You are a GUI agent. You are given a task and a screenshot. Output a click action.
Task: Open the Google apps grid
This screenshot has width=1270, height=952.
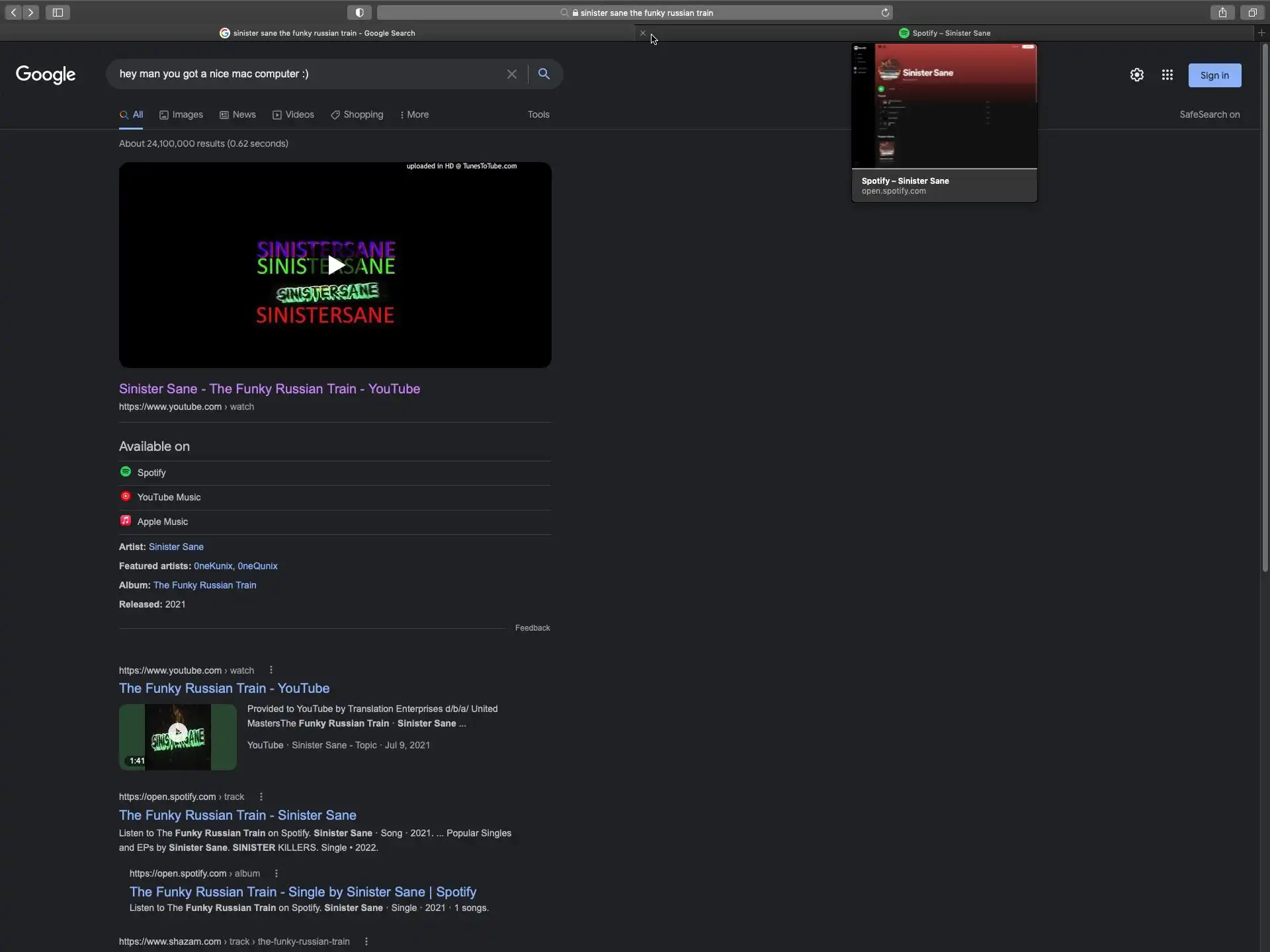tap(1167, 75)
